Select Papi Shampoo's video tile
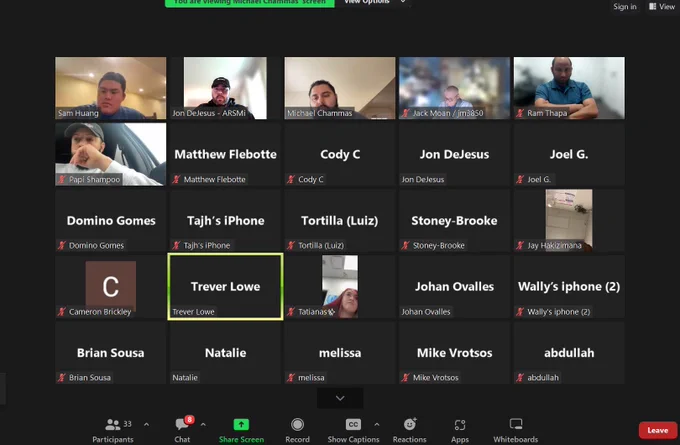680x445 pixels. click(111, 154)
